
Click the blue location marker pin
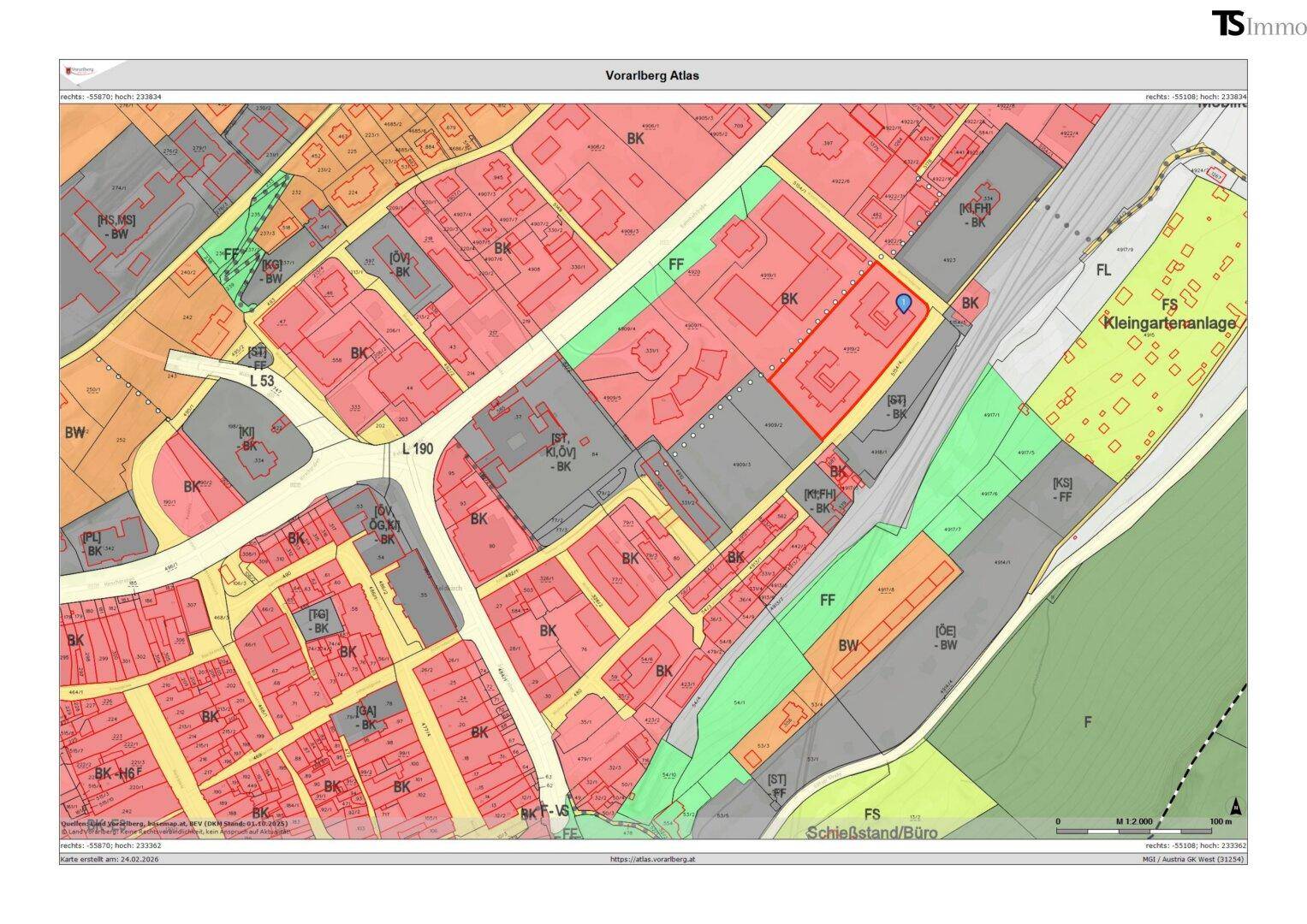click(x=903, y=302)
